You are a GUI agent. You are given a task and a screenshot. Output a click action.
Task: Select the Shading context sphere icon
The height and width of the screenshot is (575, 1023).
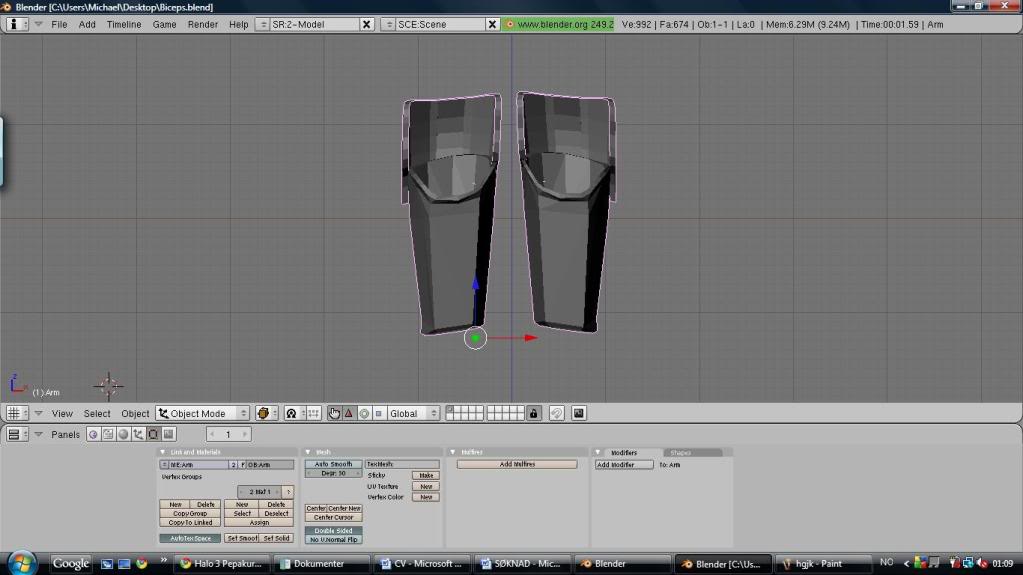tap(123, 434)
